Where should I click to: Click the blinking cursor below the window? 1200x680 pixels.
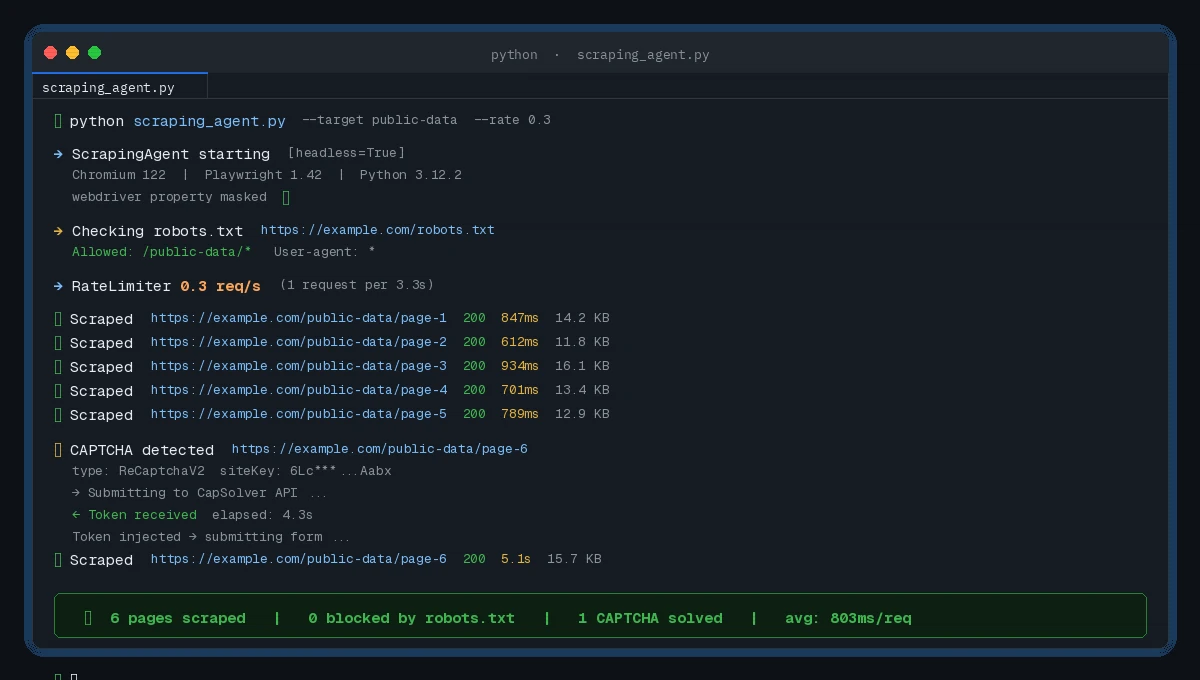(76, 676)
